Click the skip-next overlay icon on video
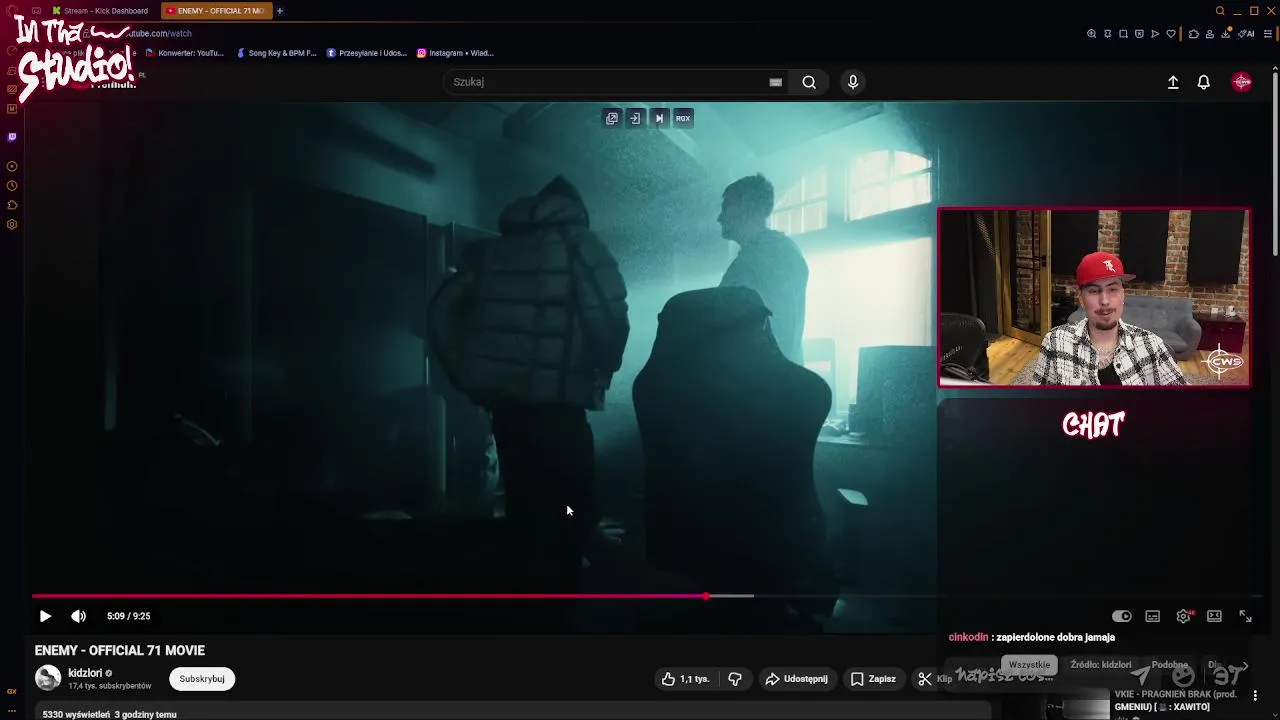The height and width of the screenshot is (720, 1280). pyautogui.click(x=659, y=118)
